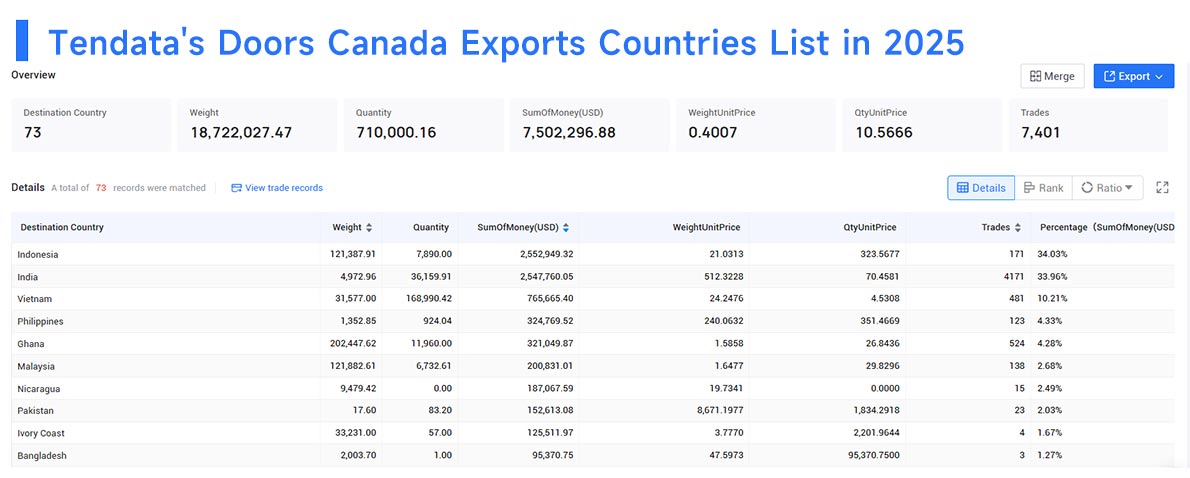
Task: Select the Philippines row
Action: point(593,322)
